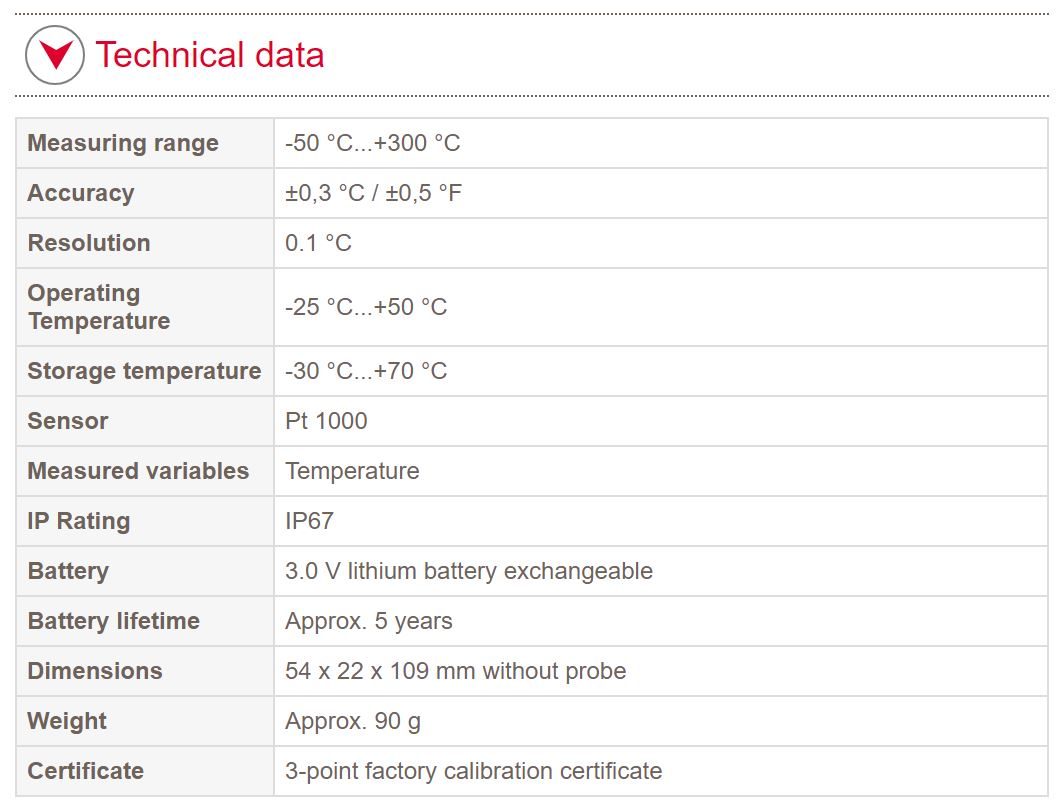Click the red chevron circle icon
This screenshot has width=1056, height=810.
54,54
